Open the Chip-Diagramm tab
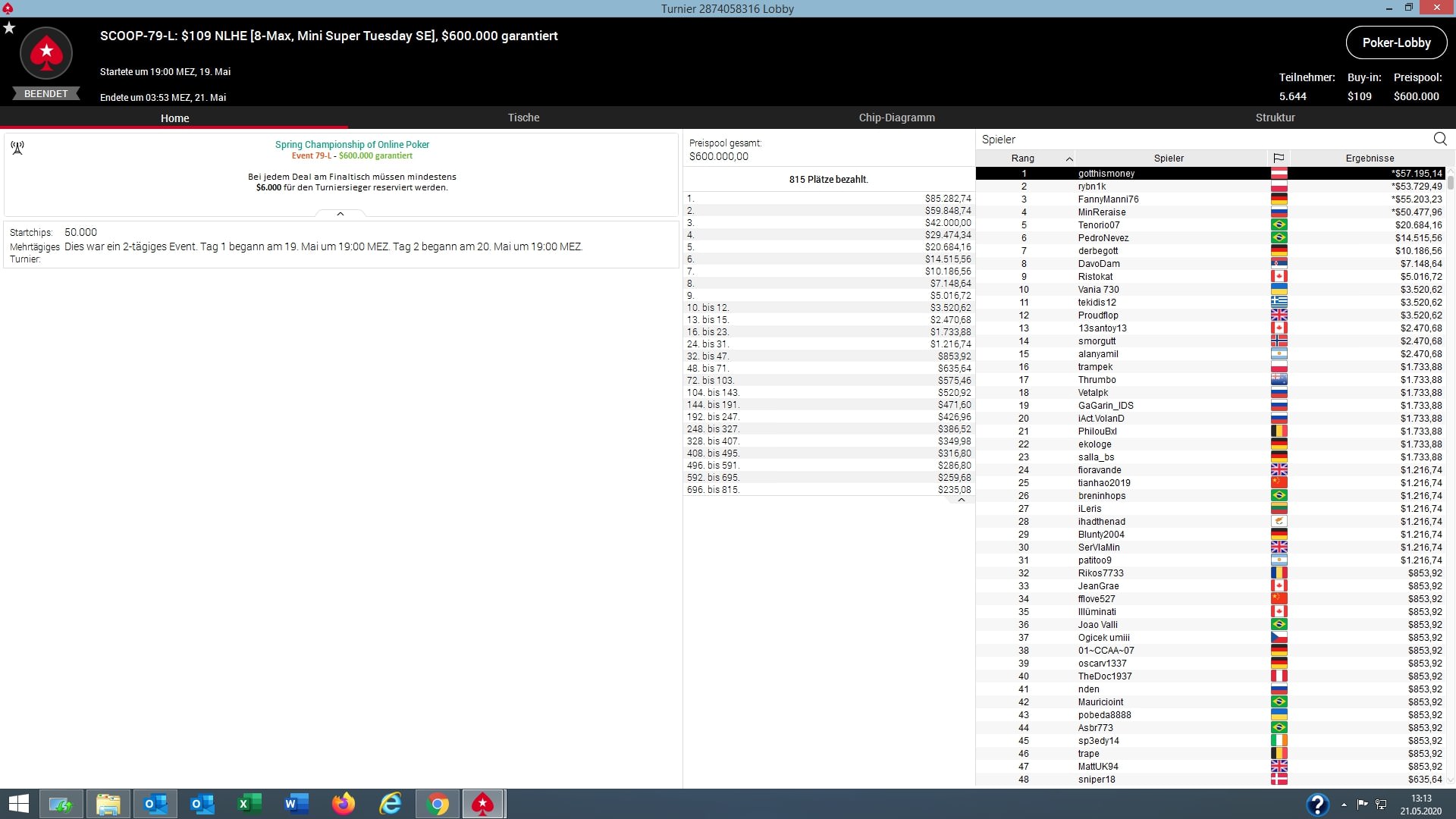 (896, 118)
